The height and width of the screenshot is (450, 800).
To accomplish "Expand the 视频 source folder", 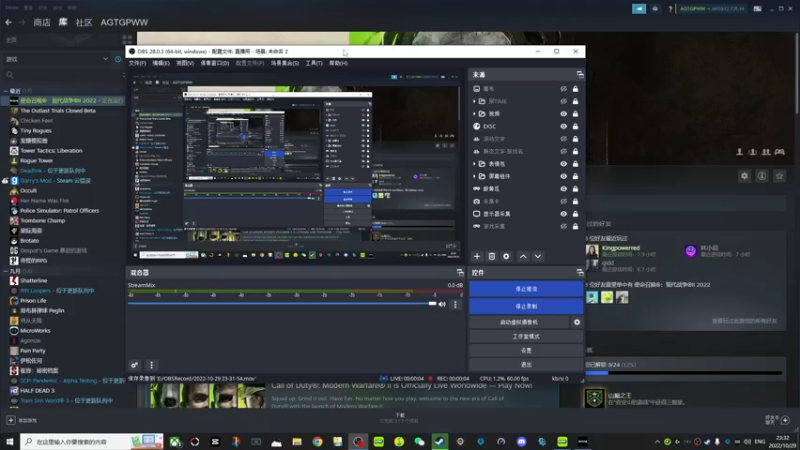I will 474,114.
